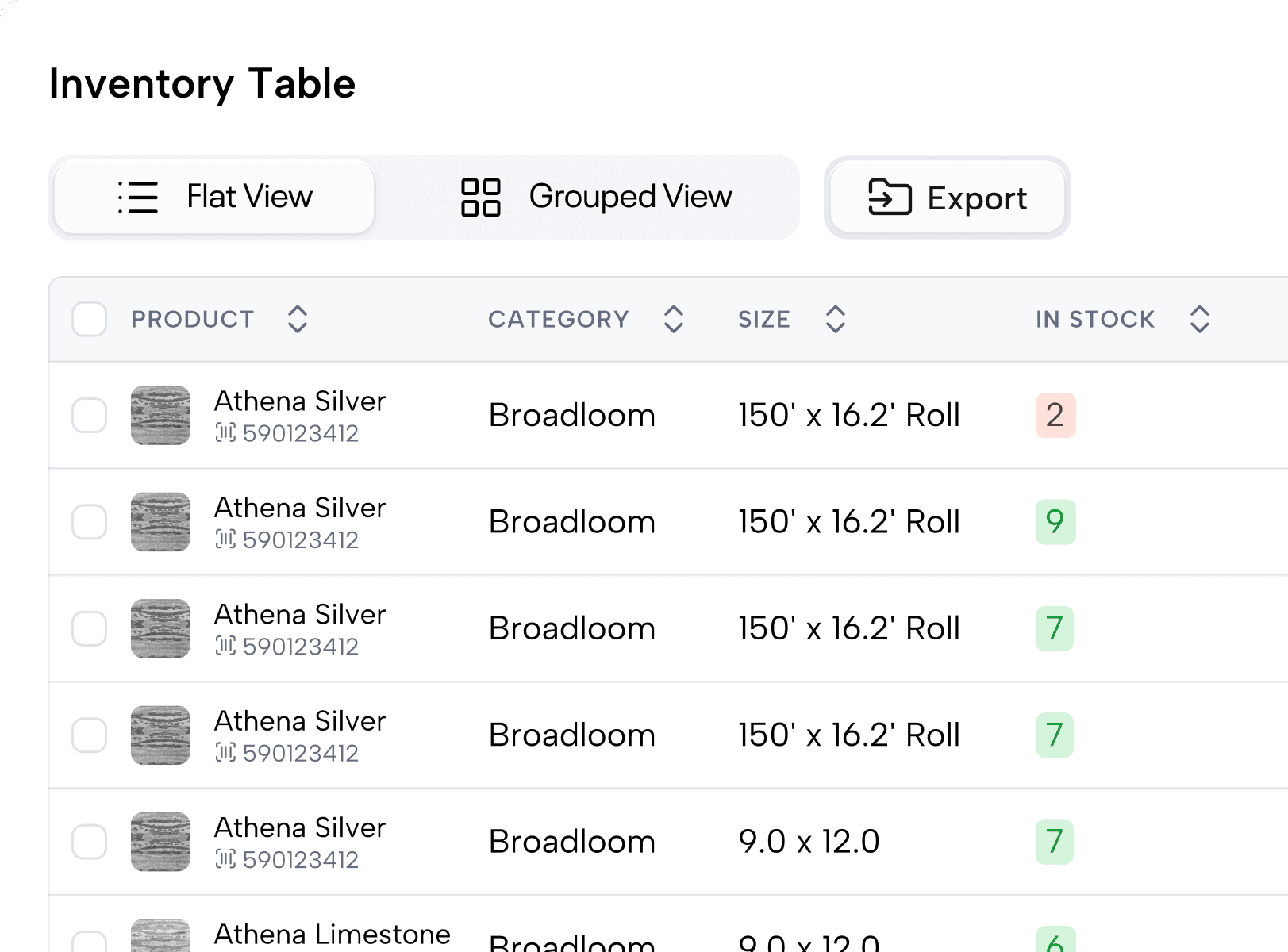Image resolution: width=1288 pixels, height=952 pixels.
Task: Sort table by Size column arrows
Action: [836, 319]
